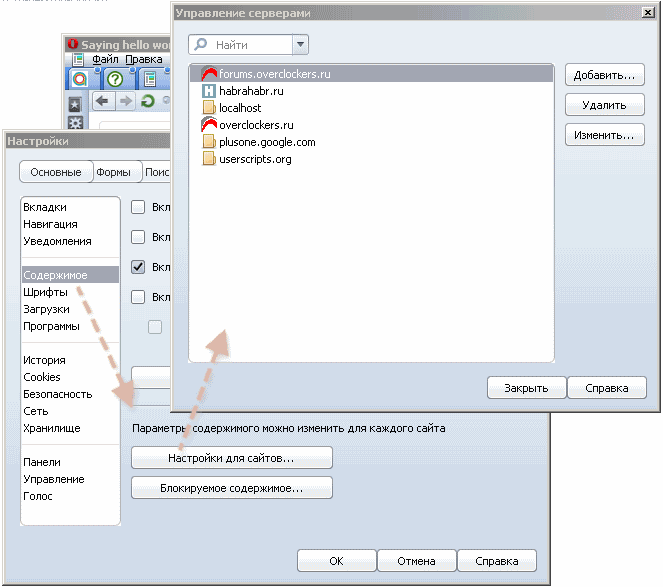Open the Файл menu
The width and height of the screenshot is (663, 587).
[105, 59]
